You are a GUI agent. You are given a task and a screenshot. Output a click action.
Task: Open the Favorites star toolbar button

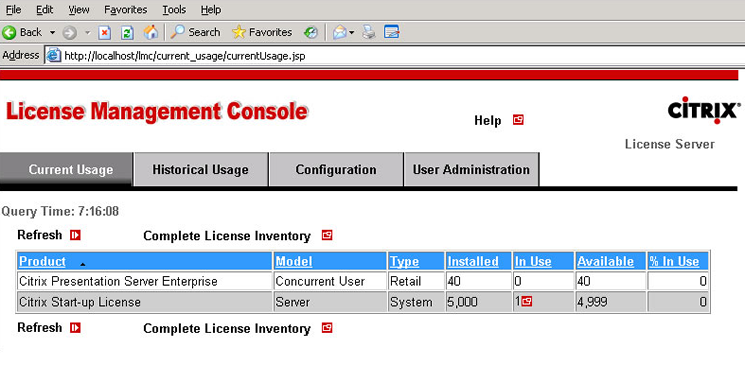click(262, 32)
